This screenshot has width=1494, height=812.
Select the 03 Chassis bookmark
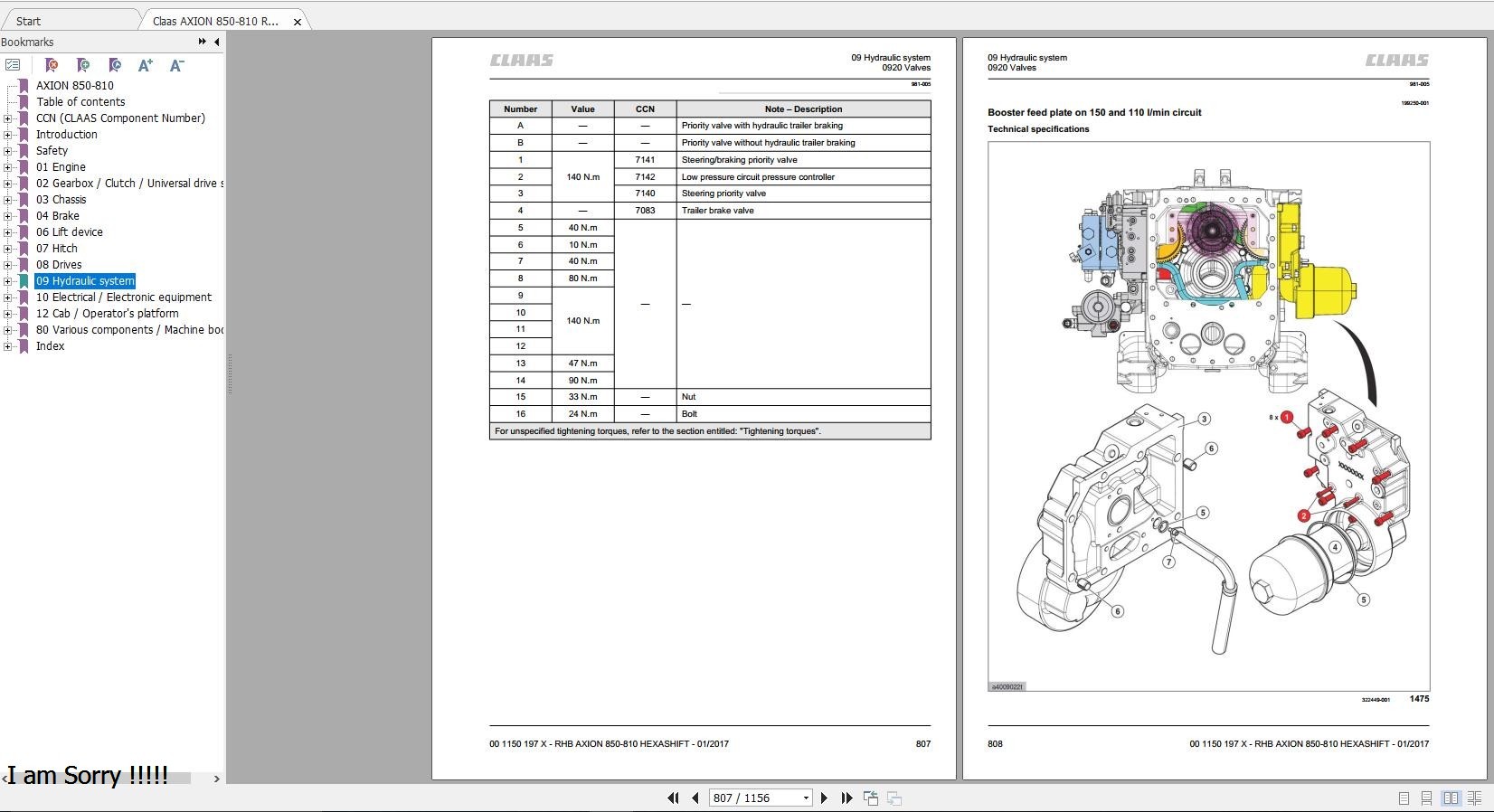click(x=61, y=200)
